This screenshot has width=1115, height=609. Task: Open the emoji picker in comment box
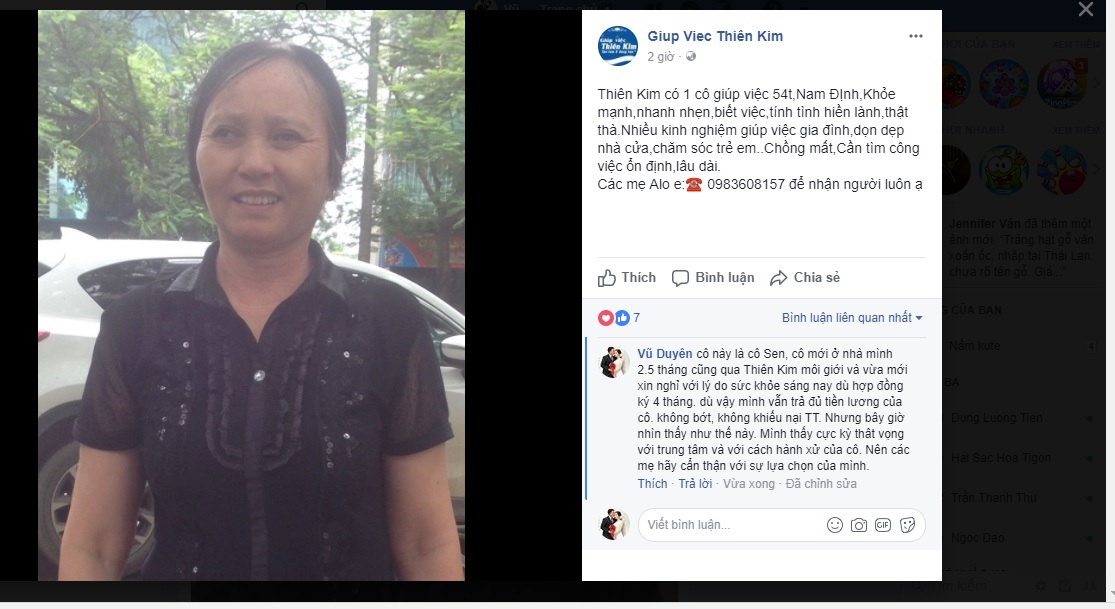coord(835,525)
